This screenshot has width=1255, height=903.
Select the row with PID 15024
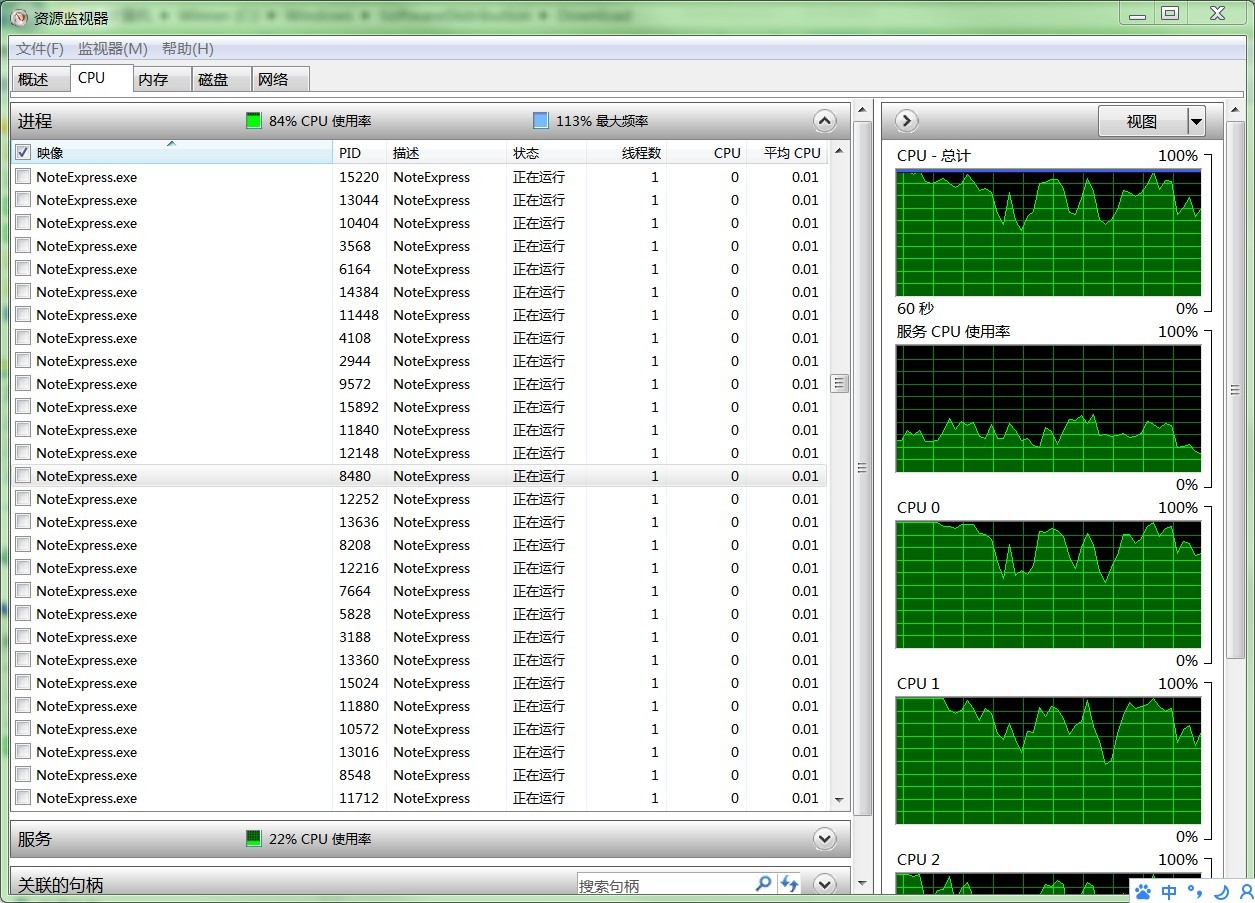[x=419, y=683]
